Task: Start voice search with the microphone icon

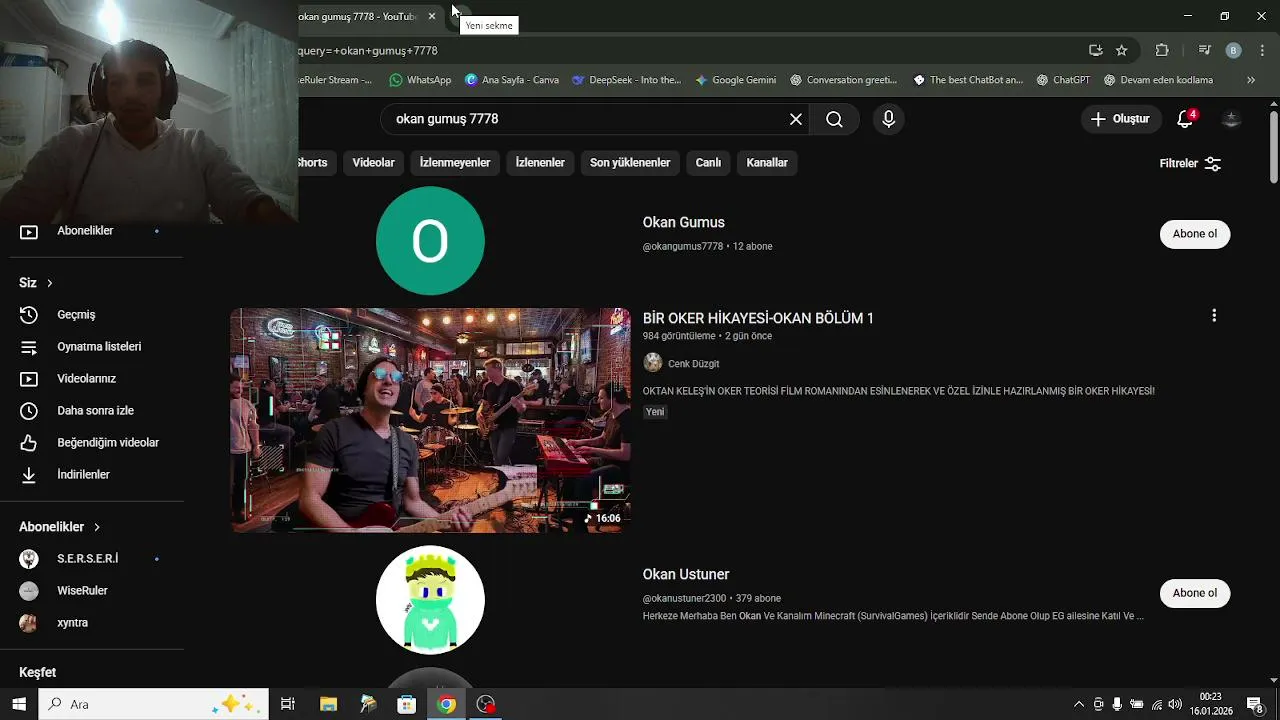Action: pos(888,119)
